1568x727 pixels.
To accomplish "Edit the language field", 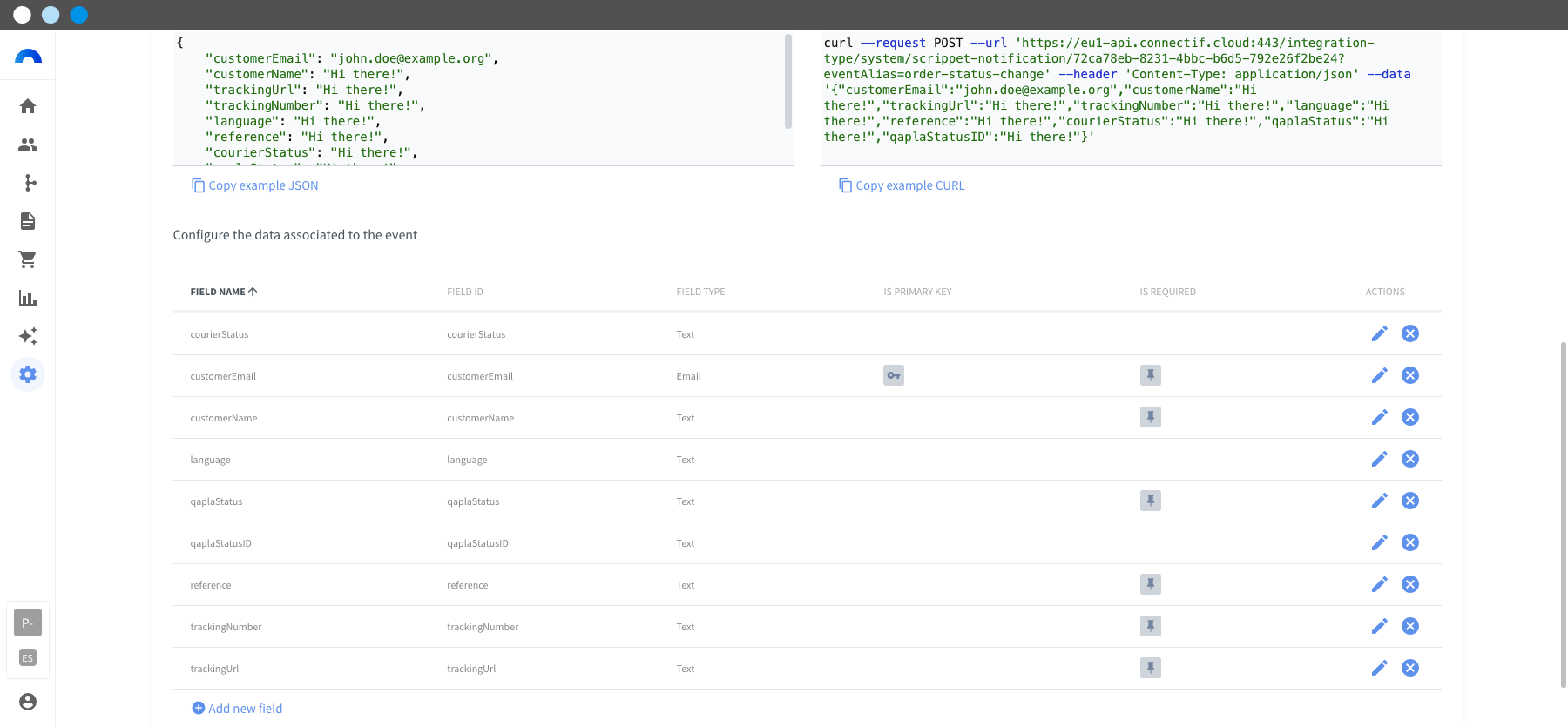I will [x=1379, y=459].
